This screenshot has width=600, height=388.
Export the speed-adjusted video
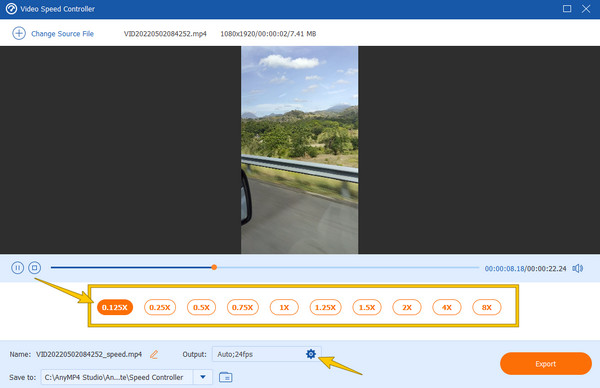546,364
